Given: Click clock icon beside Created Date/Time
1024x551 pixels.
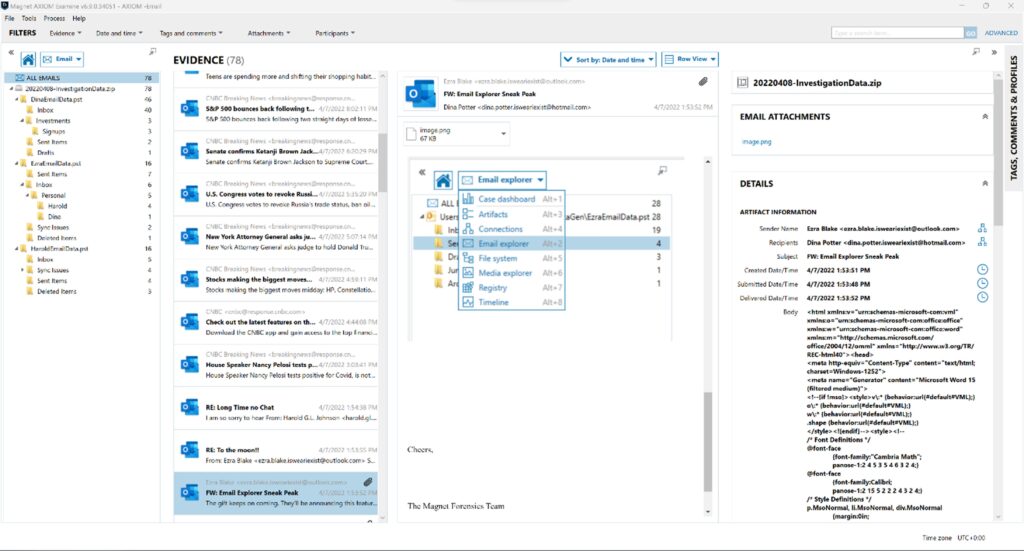Looking at the screenshot, I should pyautogui.click(x=982, y=269).
